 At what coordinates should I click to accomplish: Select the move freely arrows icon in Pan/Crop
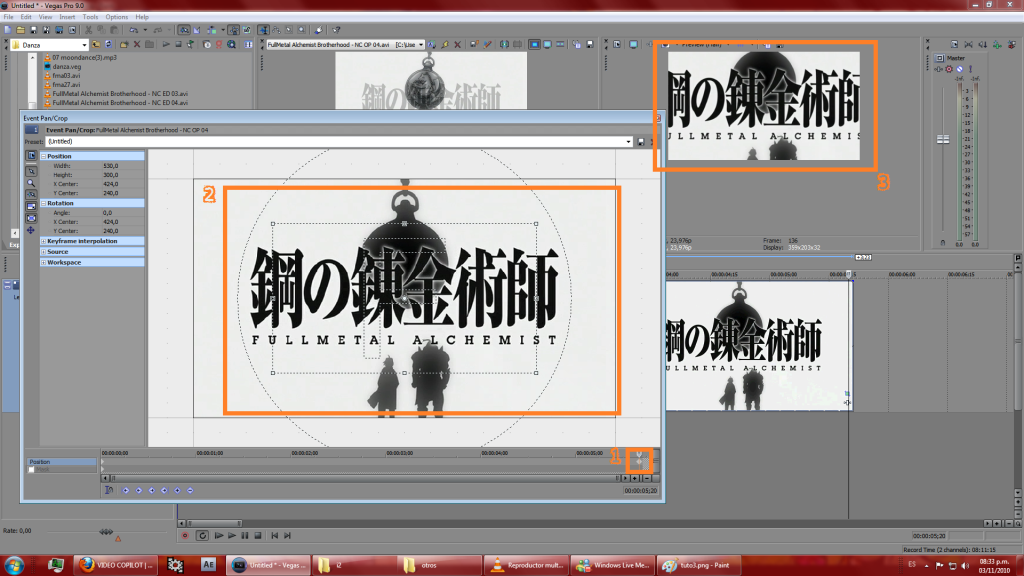tap(31, 231)
